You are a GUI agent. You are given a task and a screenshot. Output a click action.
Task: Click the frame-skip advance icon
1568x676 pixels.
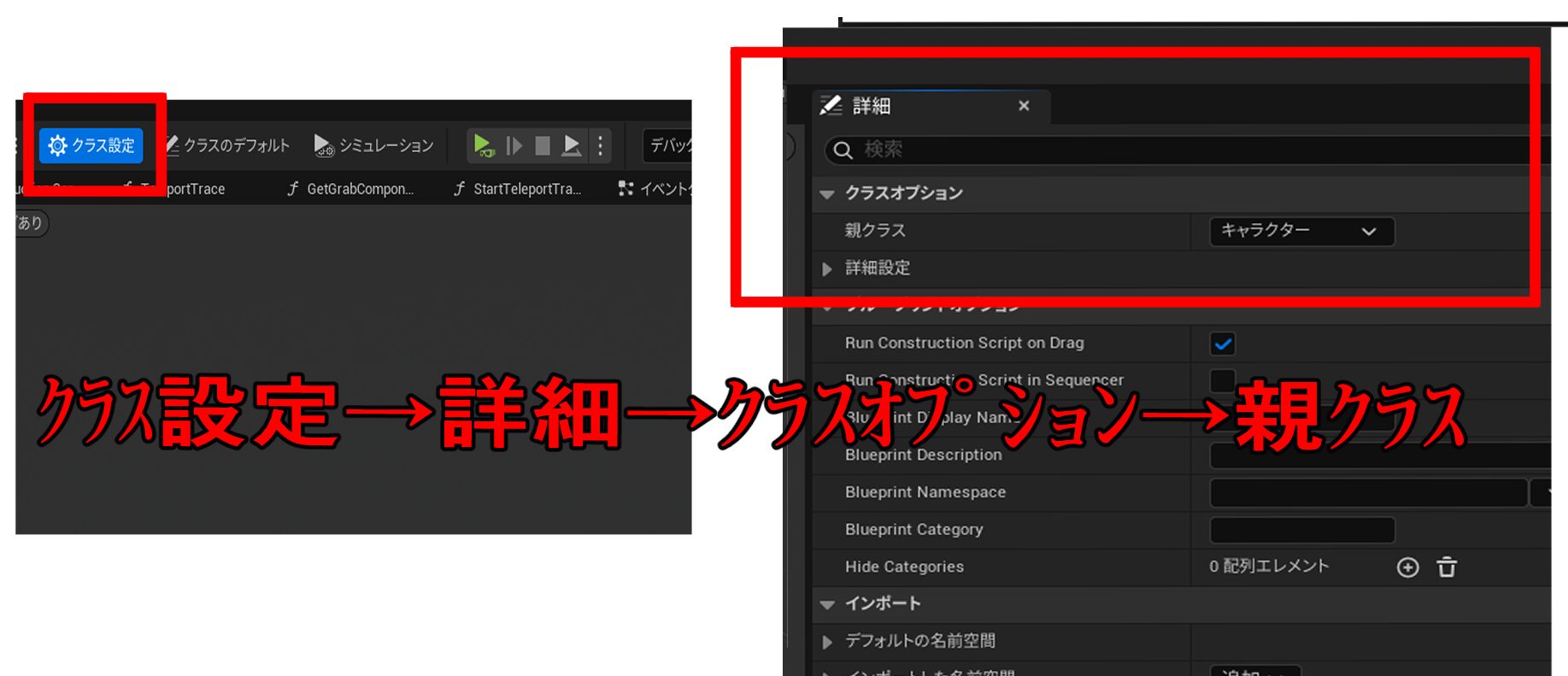click(514, 146)
